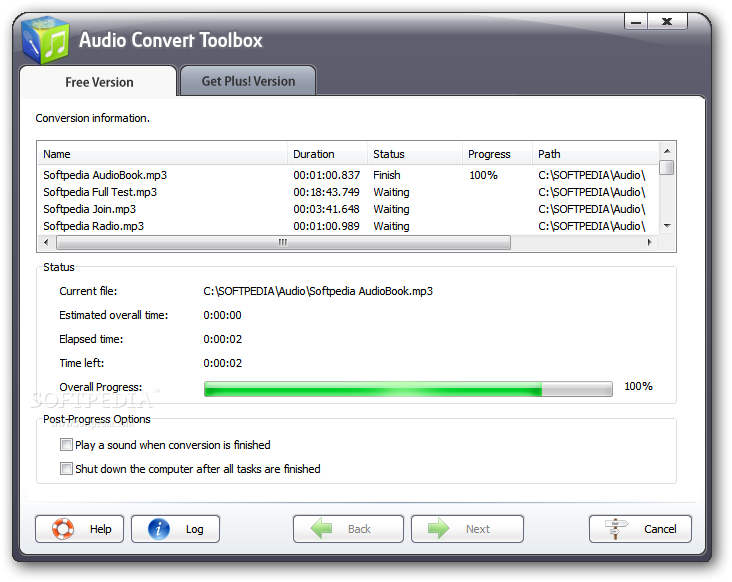
Task: Click the lifebuoy Help icon
Action: pyautogui.click(x=63, y=529)
